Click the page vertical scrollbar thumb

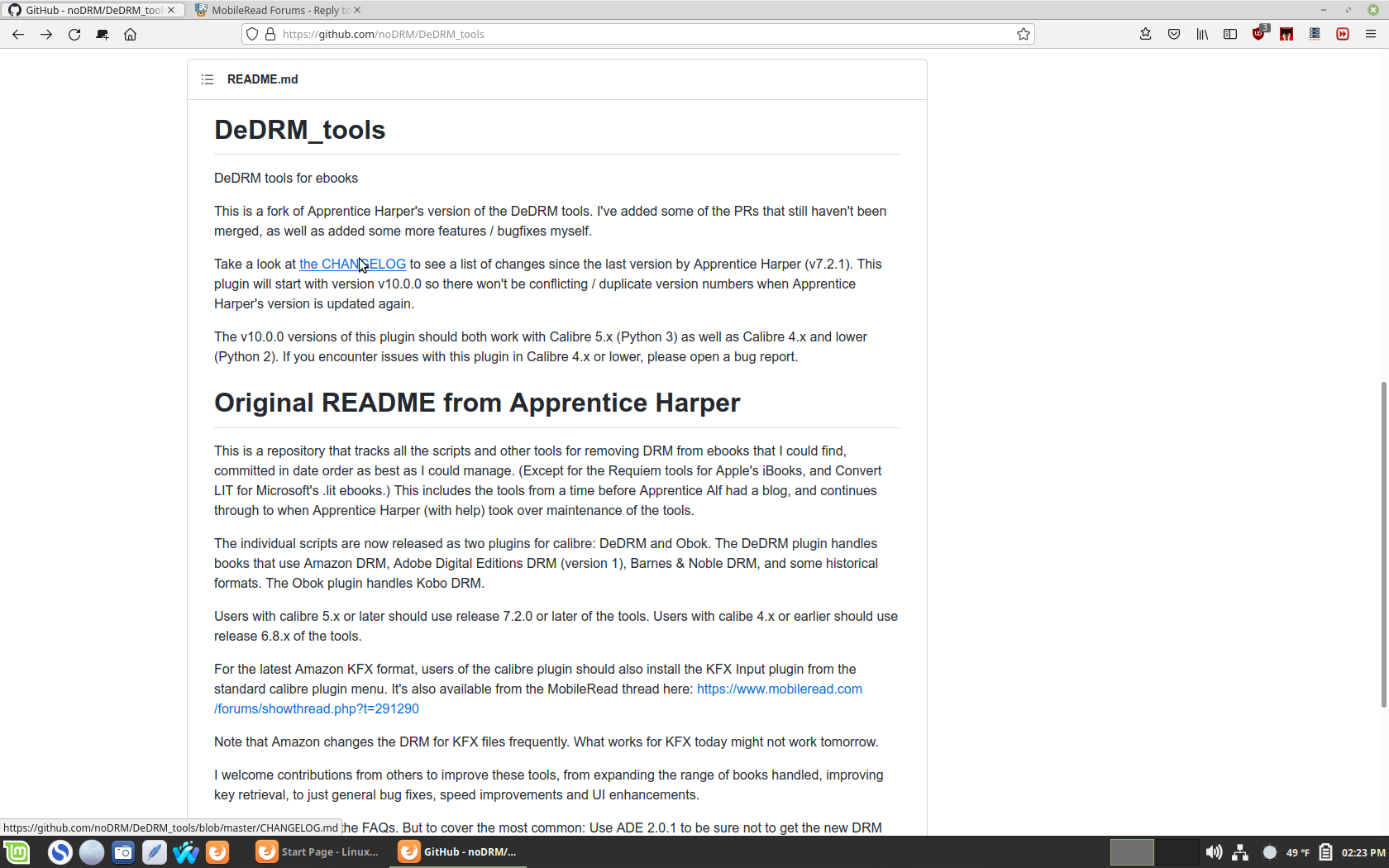coord(1383,545)
